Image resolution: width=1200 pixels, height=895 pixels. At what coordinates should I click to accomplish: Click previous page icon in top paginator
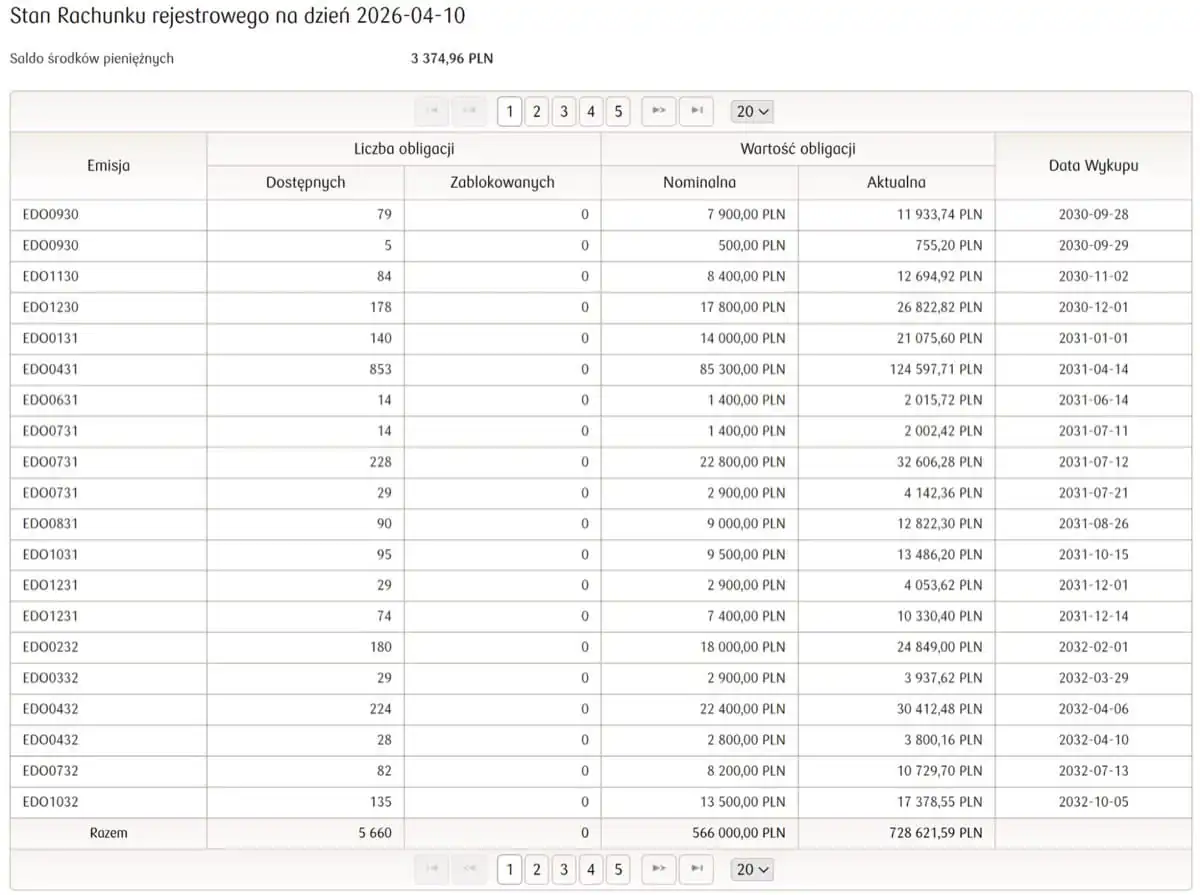[468, 111]
